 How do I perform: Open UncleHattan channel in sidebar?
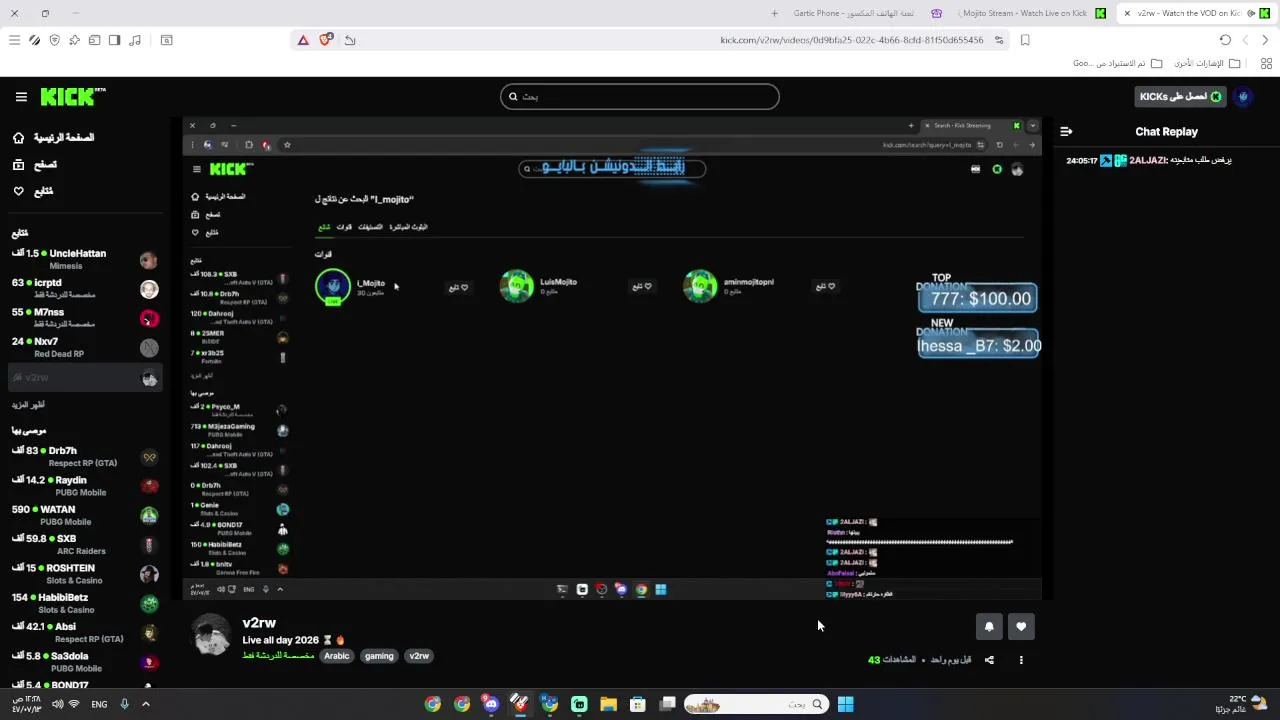tap(85, 260)
